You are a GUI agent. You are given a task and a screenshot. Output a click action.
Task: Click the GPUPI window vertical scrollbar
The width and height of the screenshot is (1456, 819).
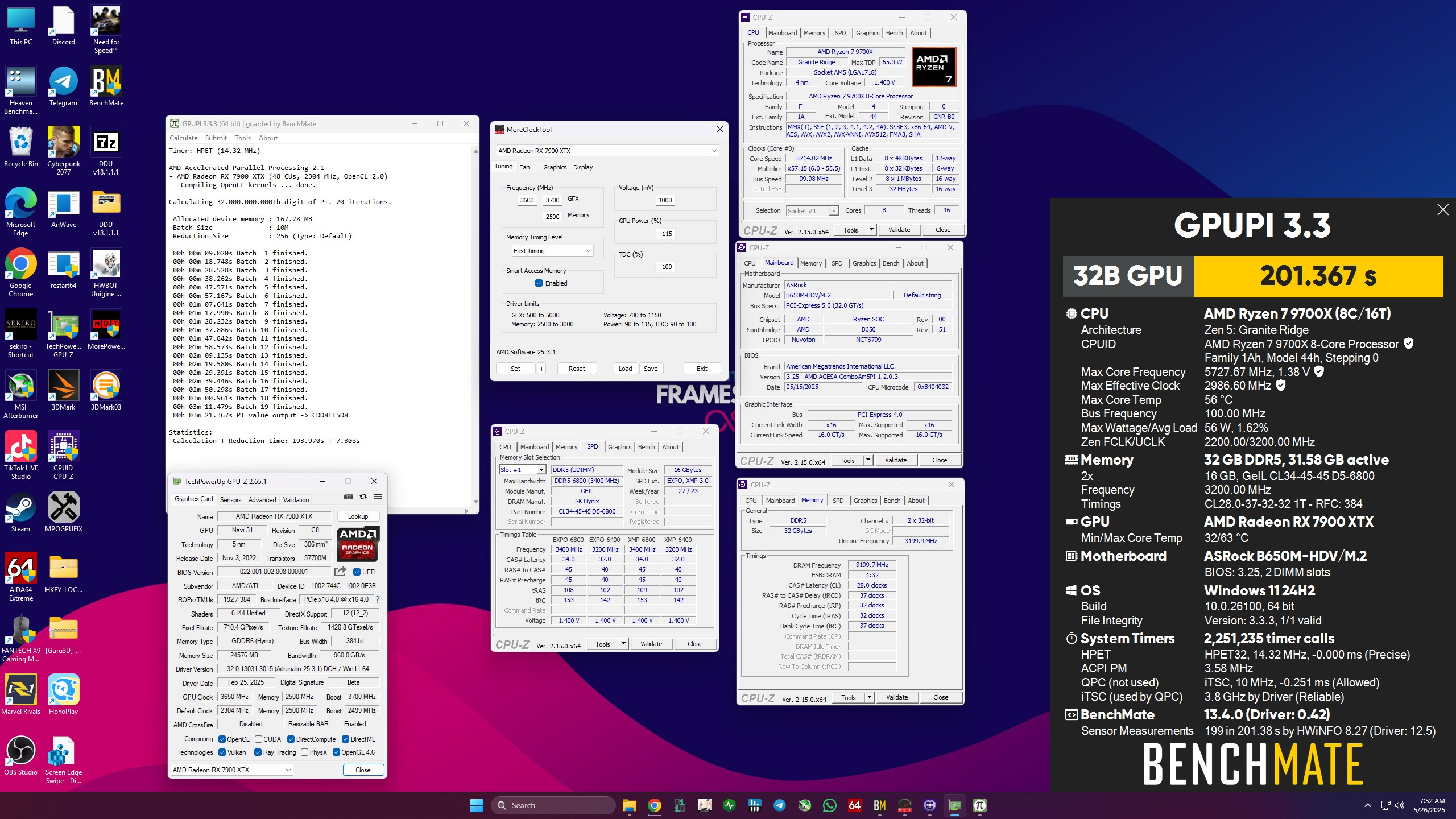point(476,326)
